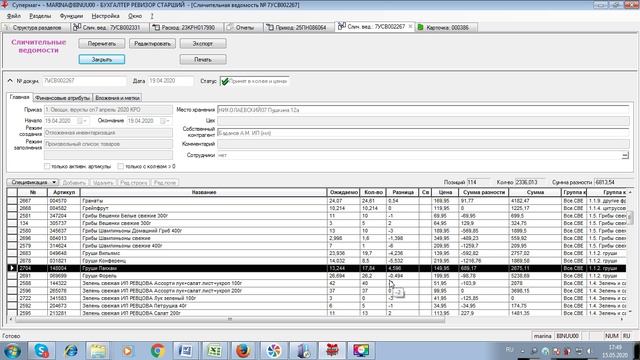Screen dimensions: 640x360
Task: Switch to the Вложения и метки tab
Action: tap(118, 98)
